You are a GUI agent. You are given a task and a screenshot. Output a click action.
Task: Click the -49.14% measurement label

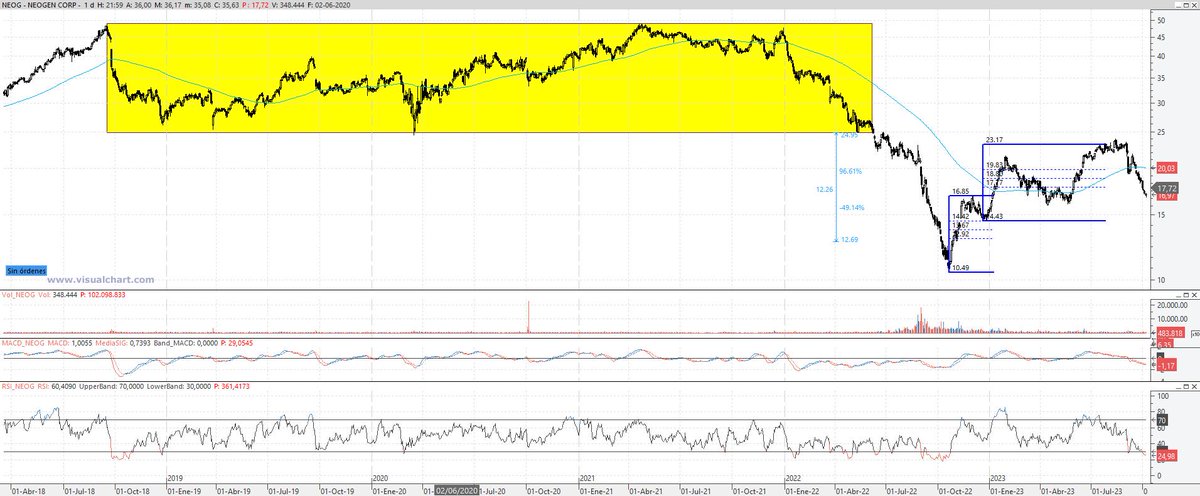click(851, 208)
